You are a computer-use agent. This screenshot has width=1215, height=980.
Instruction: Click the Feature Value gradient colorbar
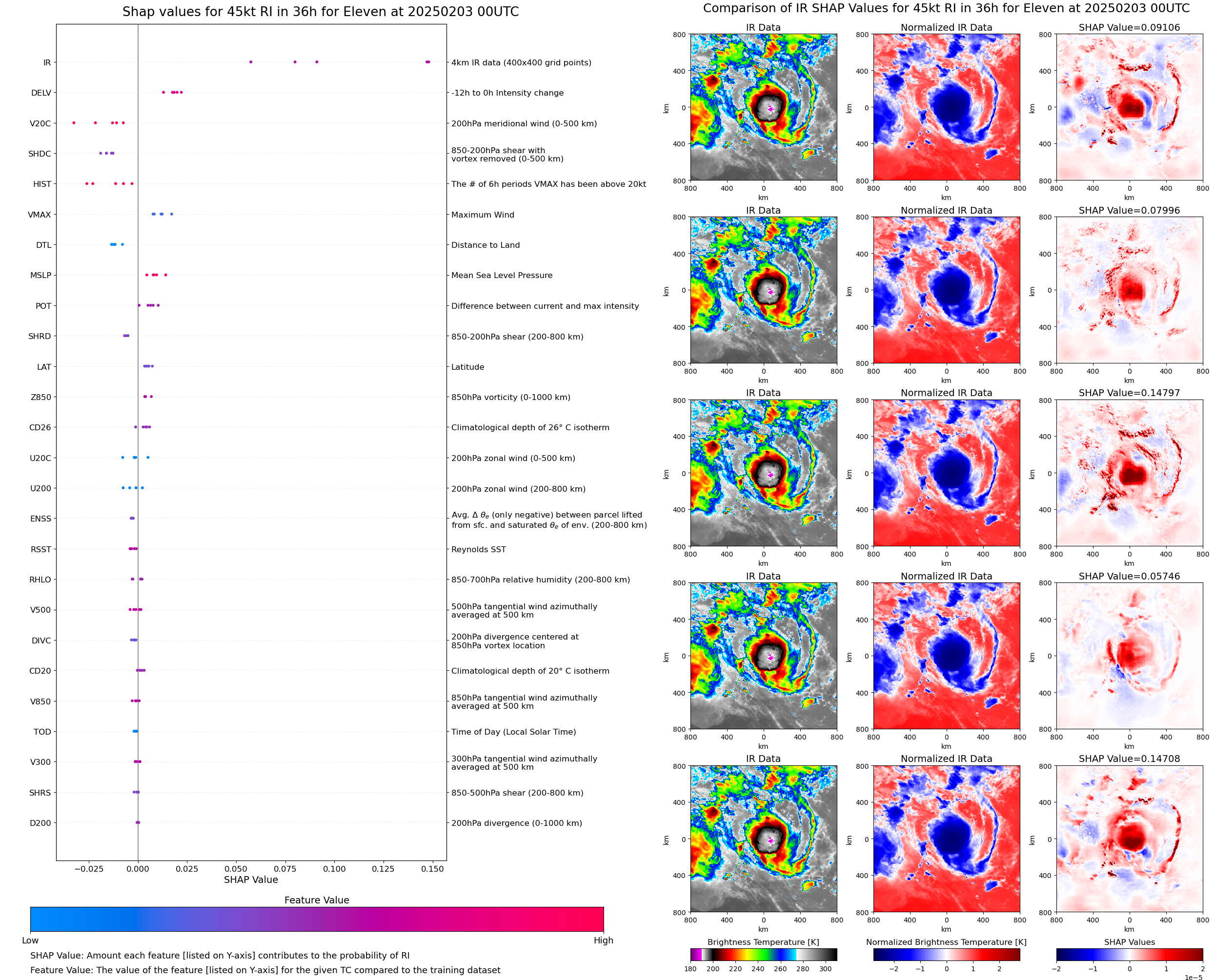[x=317, y=919]
